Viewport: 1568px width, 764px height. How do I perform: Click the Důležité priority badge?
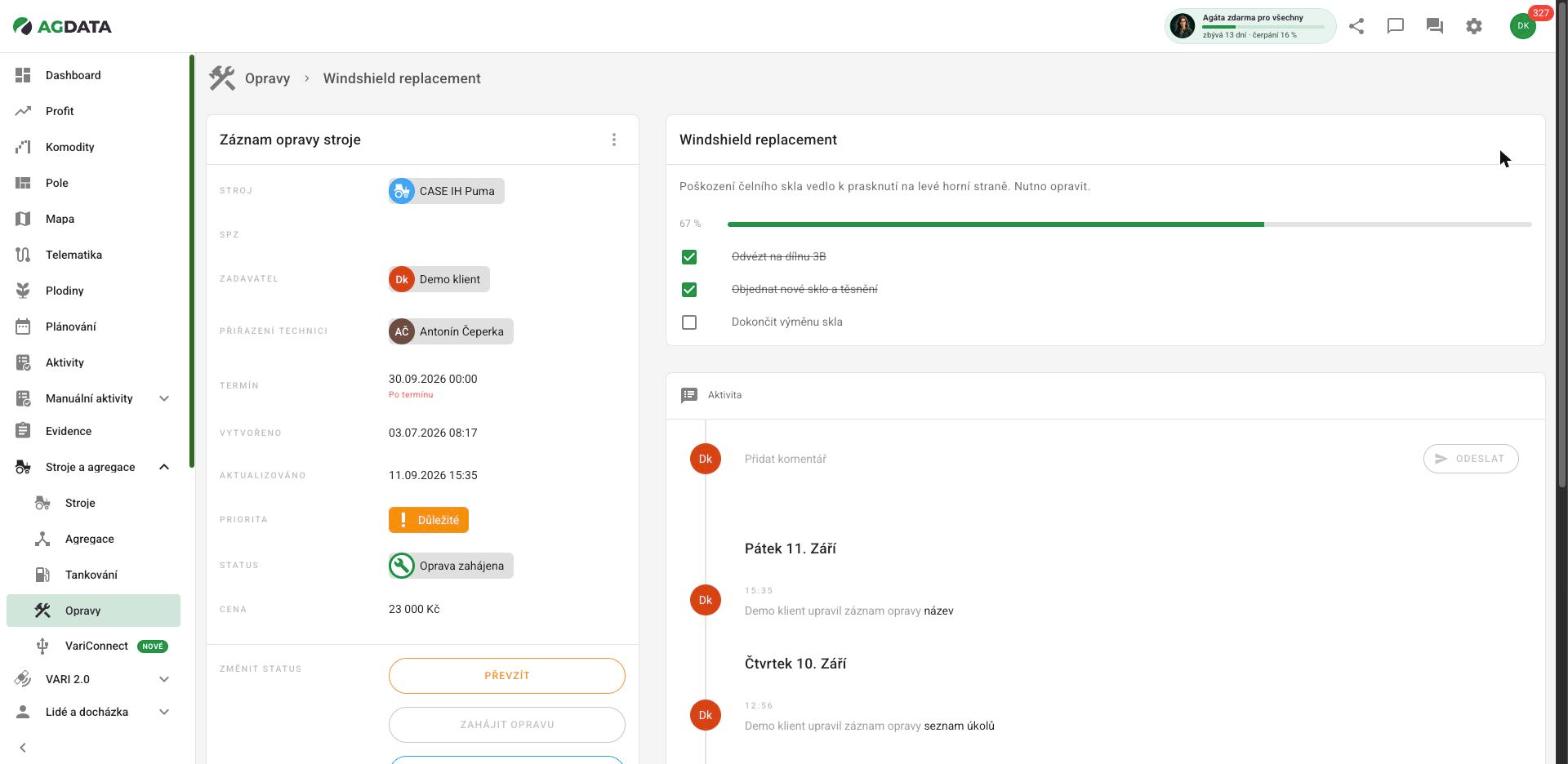point(428,520)
